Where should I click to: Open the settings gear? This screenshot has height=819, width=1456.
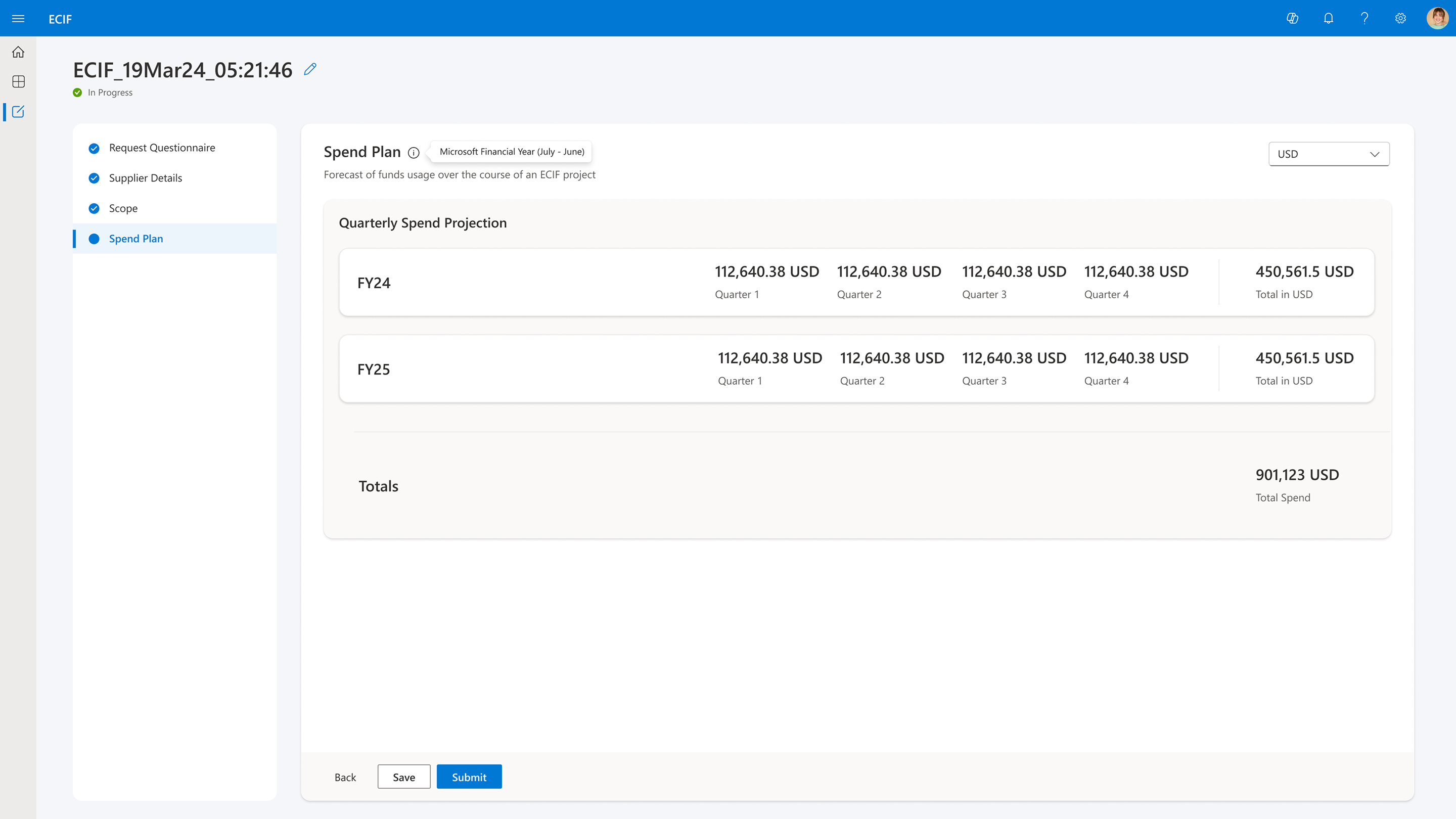click(1400, 19)
